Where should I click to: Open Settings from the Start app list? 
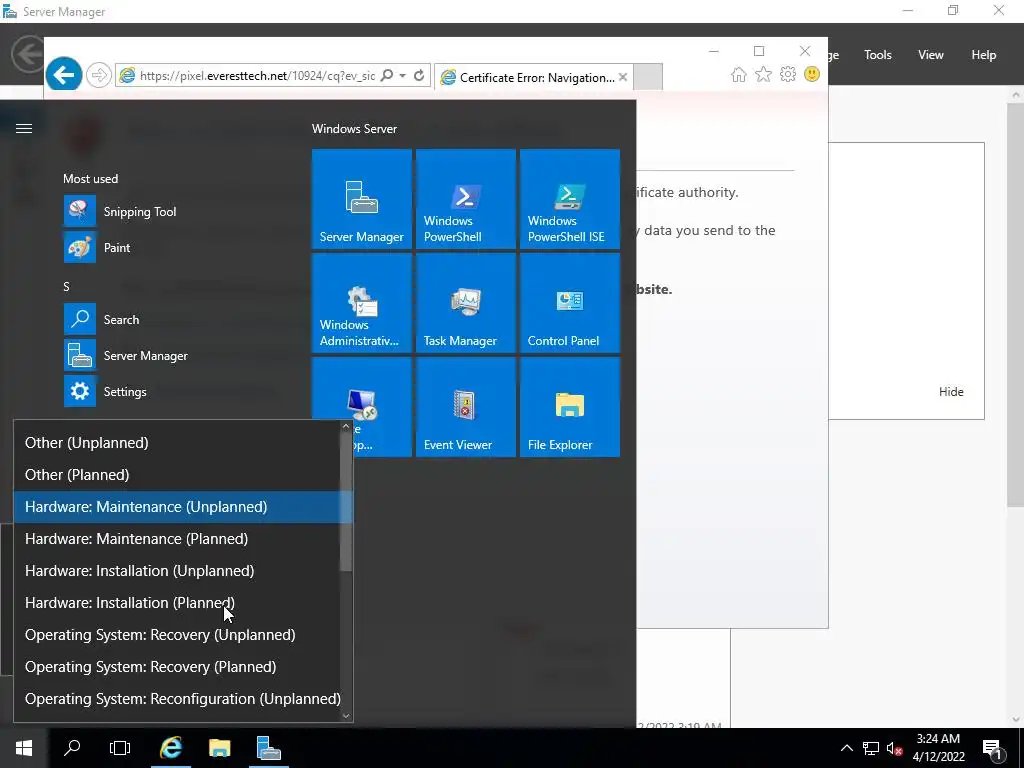176,391
